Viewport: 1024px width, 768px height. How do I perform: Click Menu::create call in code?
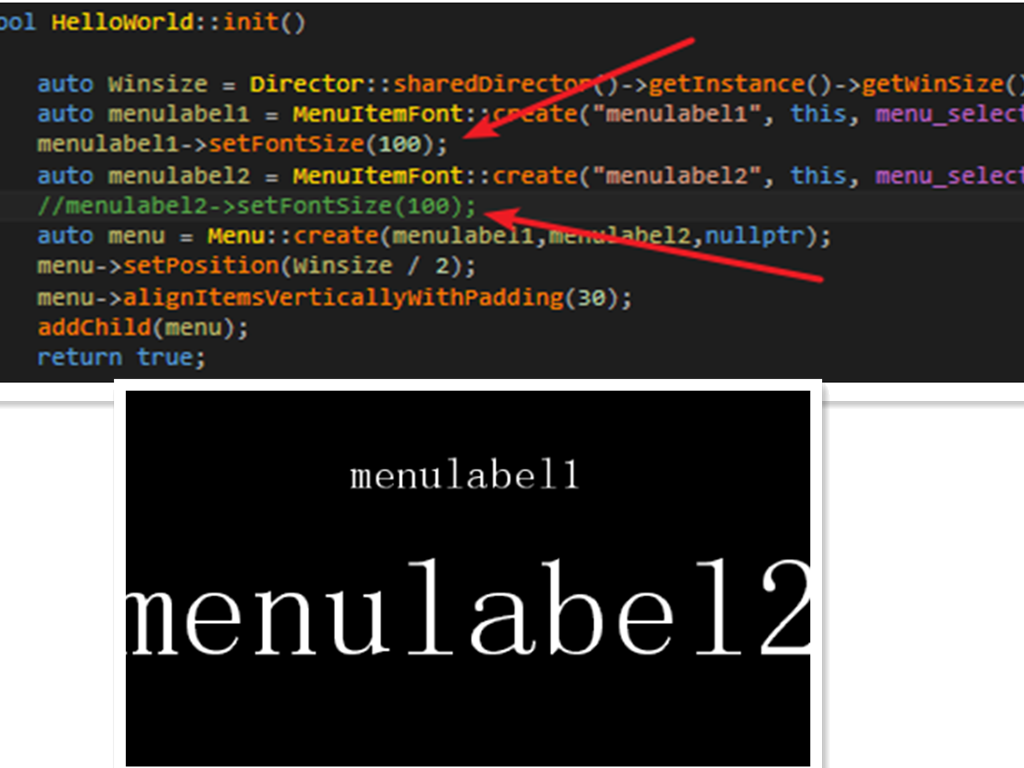click(293, 235)
